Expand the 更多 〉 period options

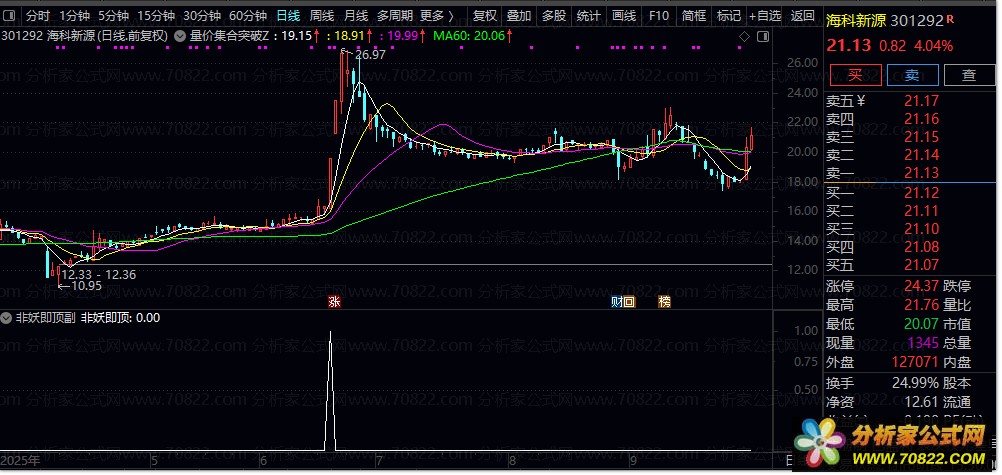[437, 16]
